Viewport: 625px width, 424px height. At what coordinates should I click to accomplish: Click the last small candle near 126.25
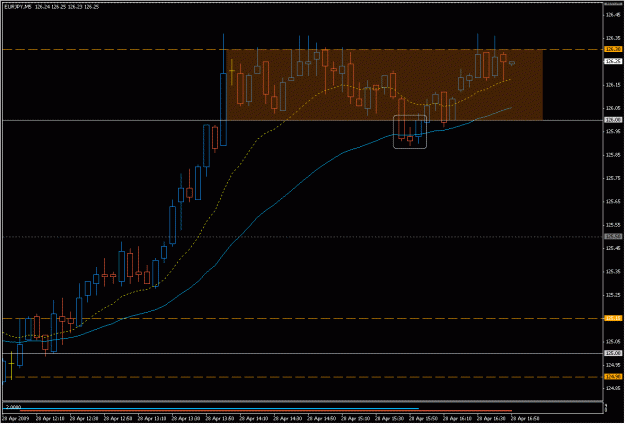pos(512,63)
